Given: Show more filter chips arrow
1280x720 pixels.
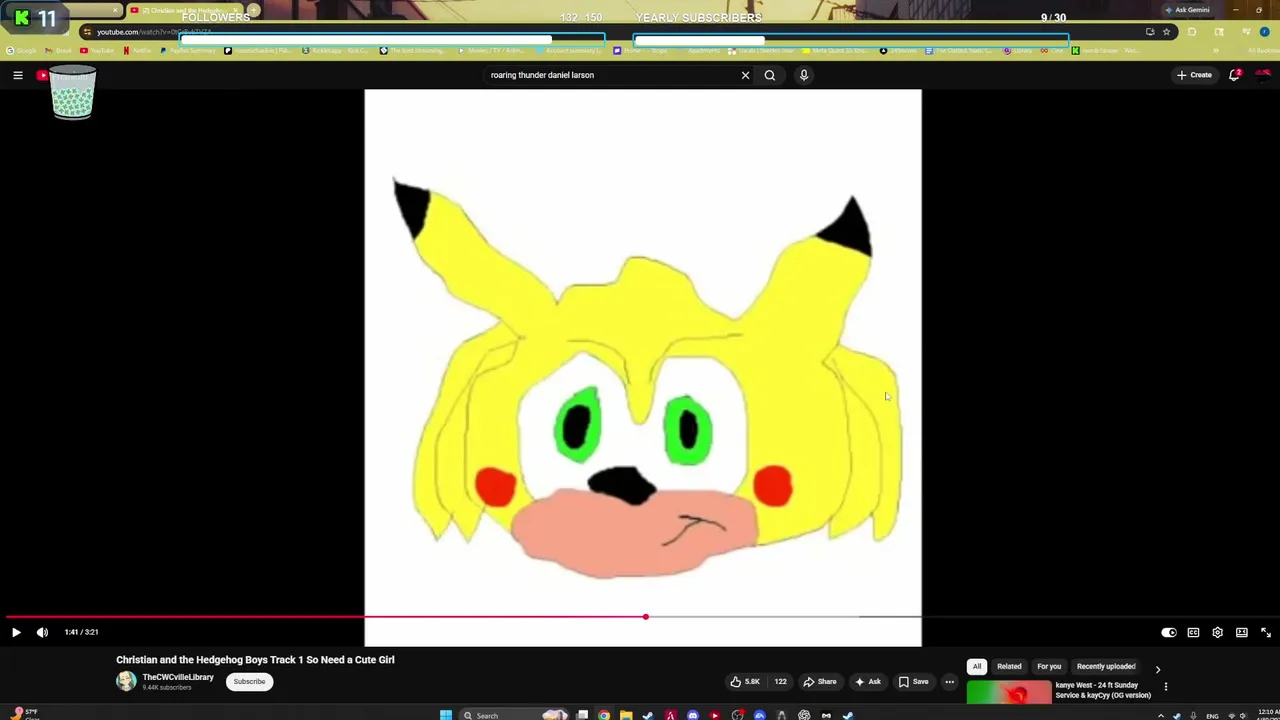Looking at the screenshot, I should [x=1158, y=668].
